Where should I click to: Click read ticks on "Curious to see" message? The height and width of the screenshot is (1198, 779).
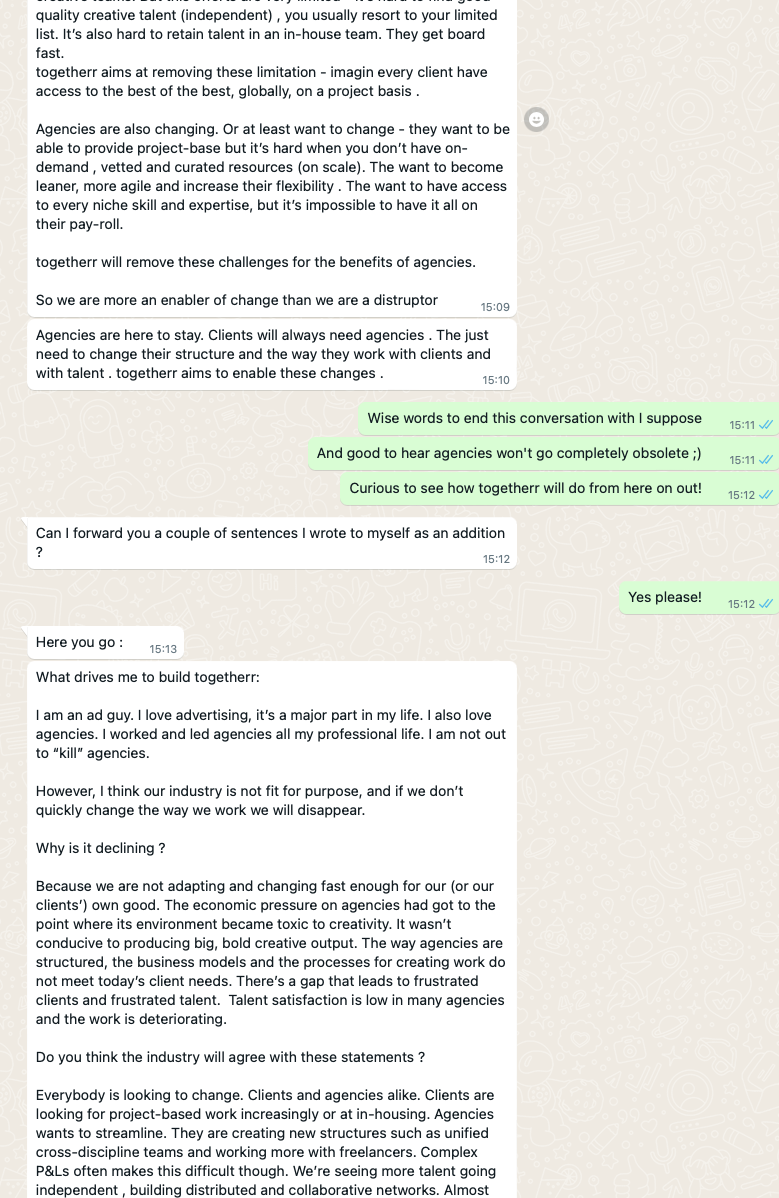(766, 495)
